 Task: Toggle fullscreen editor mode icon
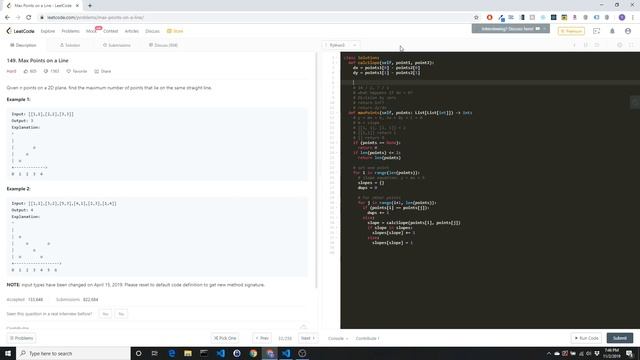[631, 45]
